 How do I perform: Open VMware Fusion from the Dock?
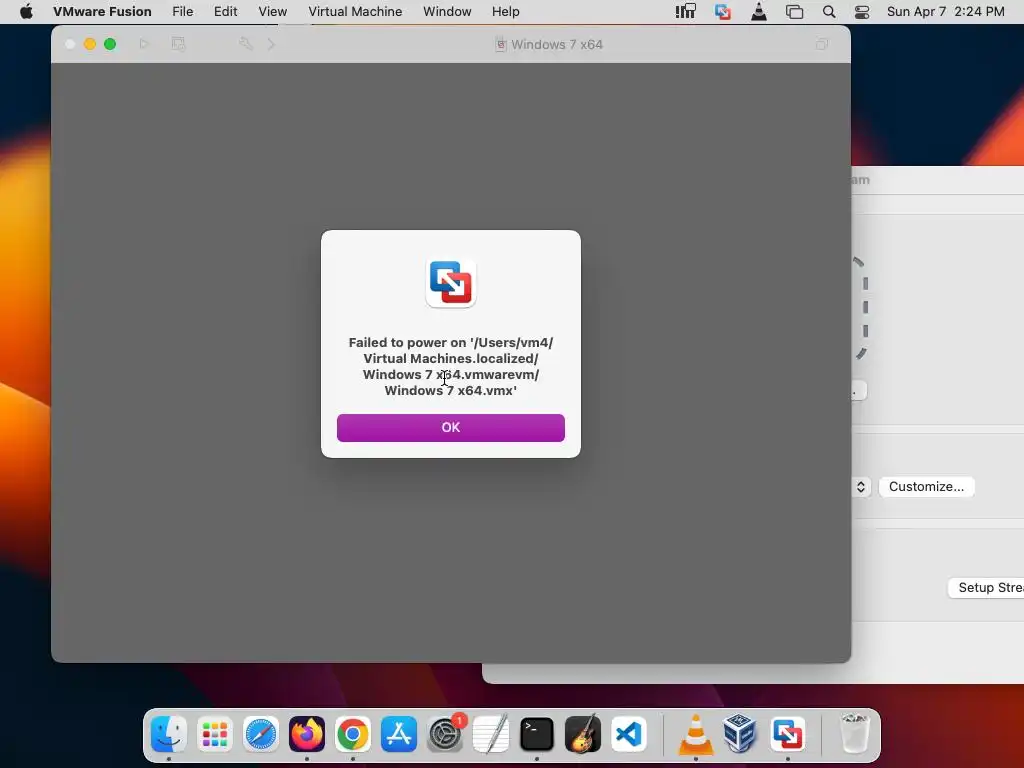coord(788,734)
